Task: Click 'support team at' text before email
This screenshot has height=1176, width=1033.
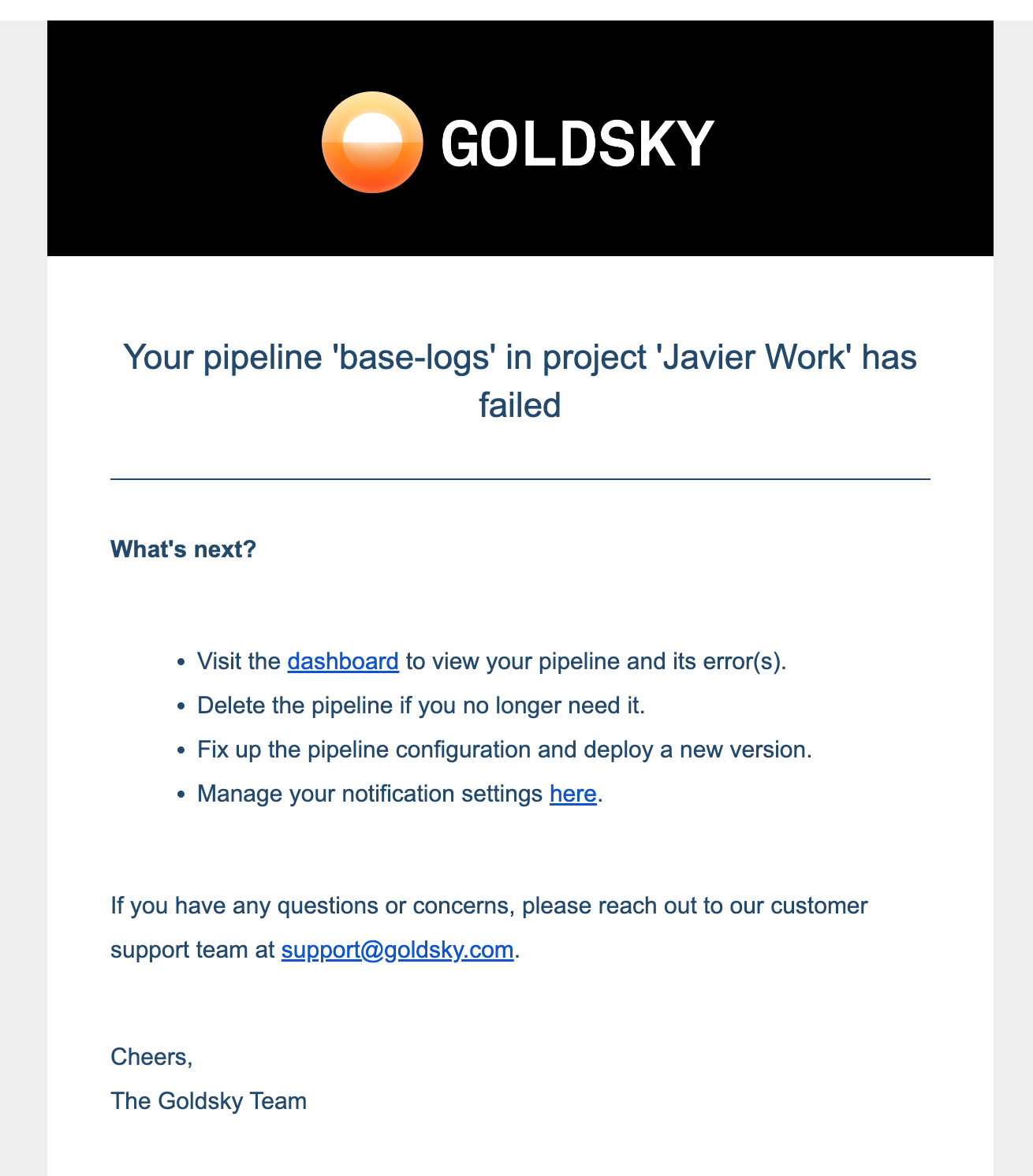Action: (x=192, y=949)
